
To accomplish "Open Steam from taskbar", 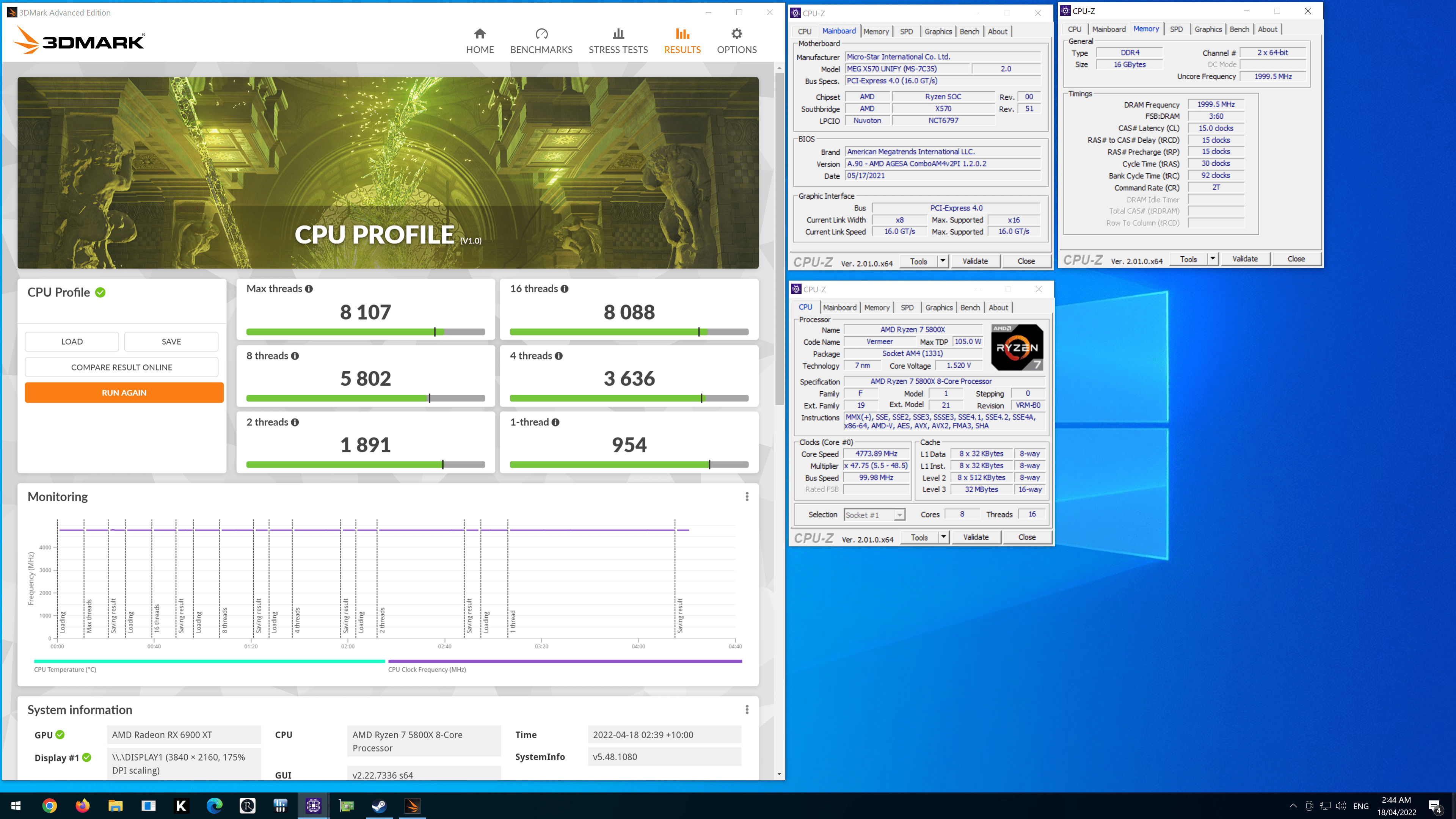I will pyautogui.click(x=379, y=805).
